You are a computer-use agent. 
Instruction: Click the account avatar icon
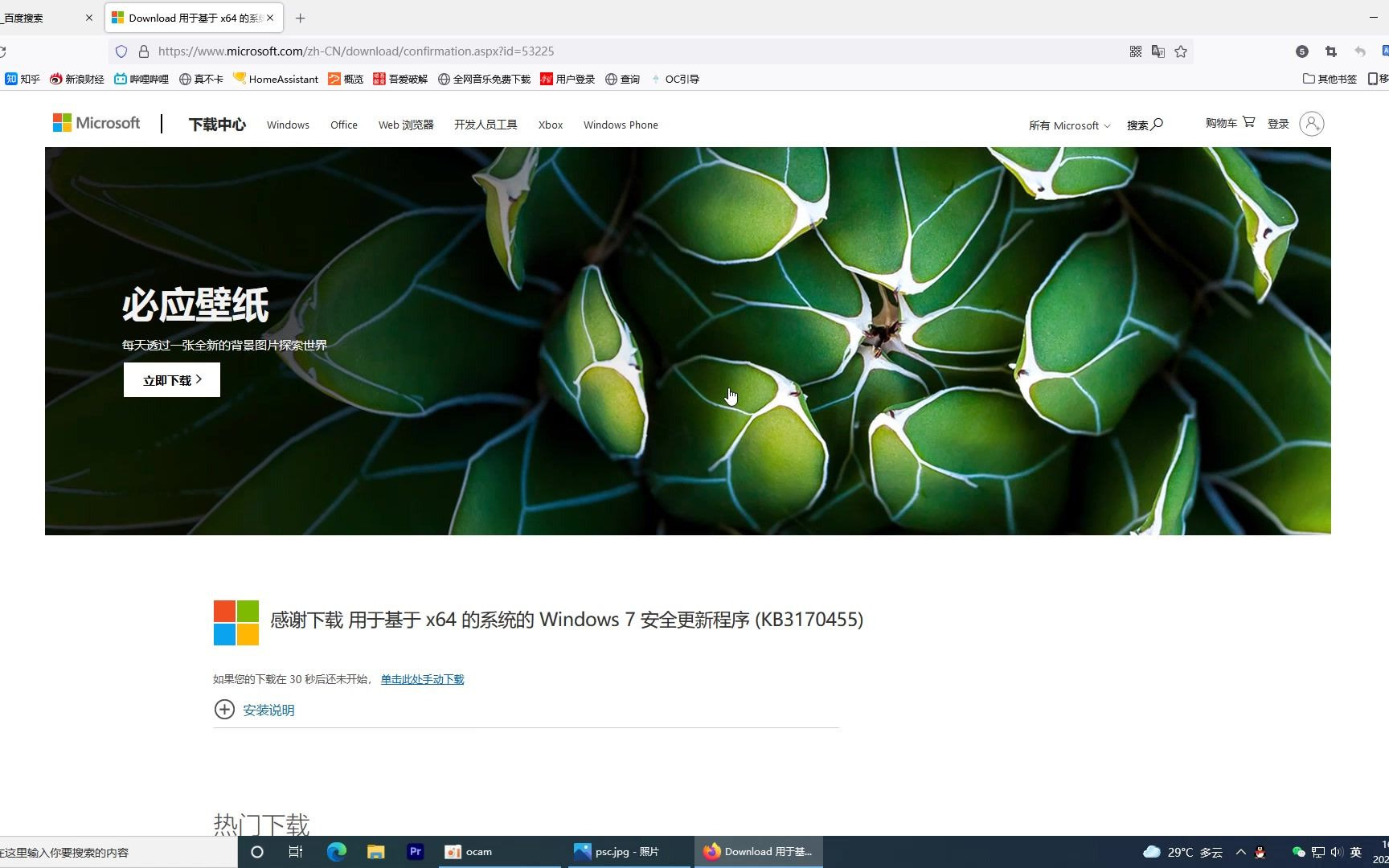click(x=1312, y=124)
